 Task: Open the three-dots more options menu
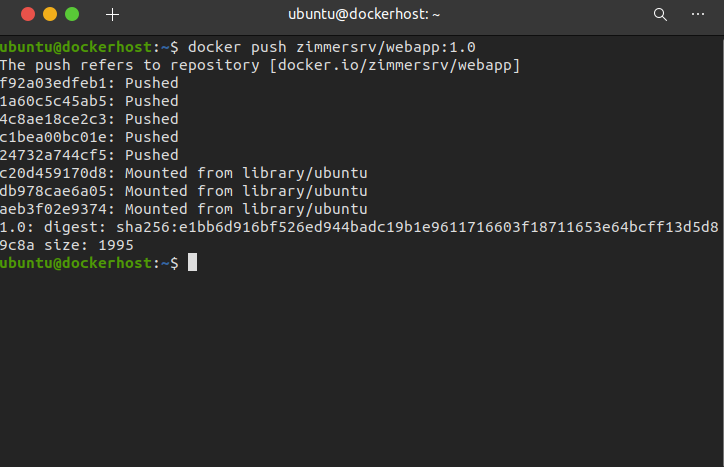tap(698, 14)
